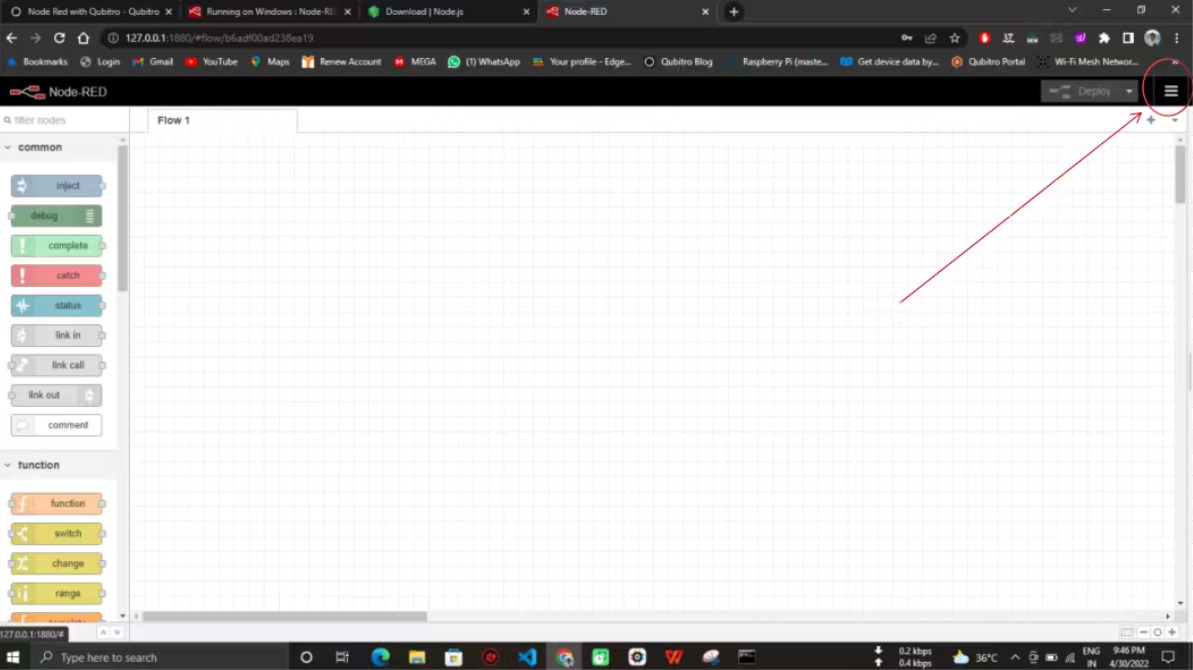The height and width of the screenshot is (670, 1193).
Task: Click the browser address bar URL
Action: [x=219, y=38]
